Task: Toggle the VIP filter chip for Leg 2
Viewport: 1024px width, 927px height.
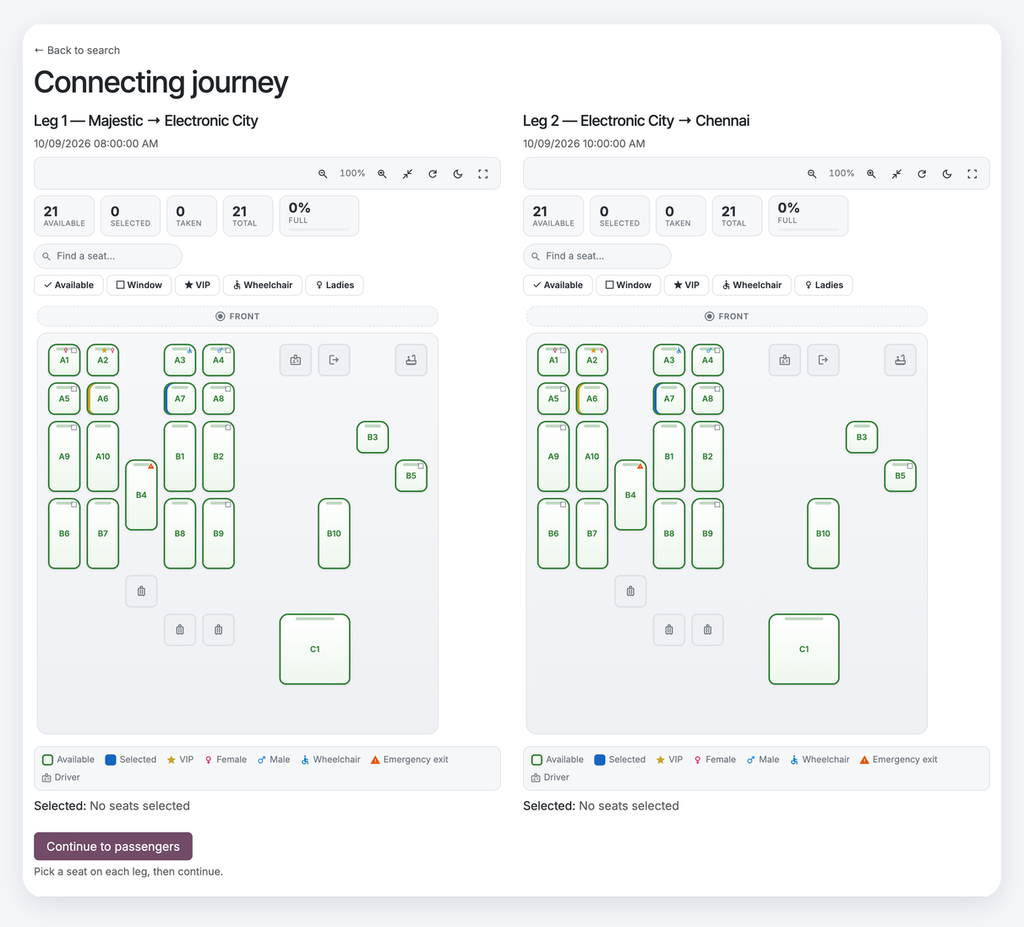Action: (686, 285)
